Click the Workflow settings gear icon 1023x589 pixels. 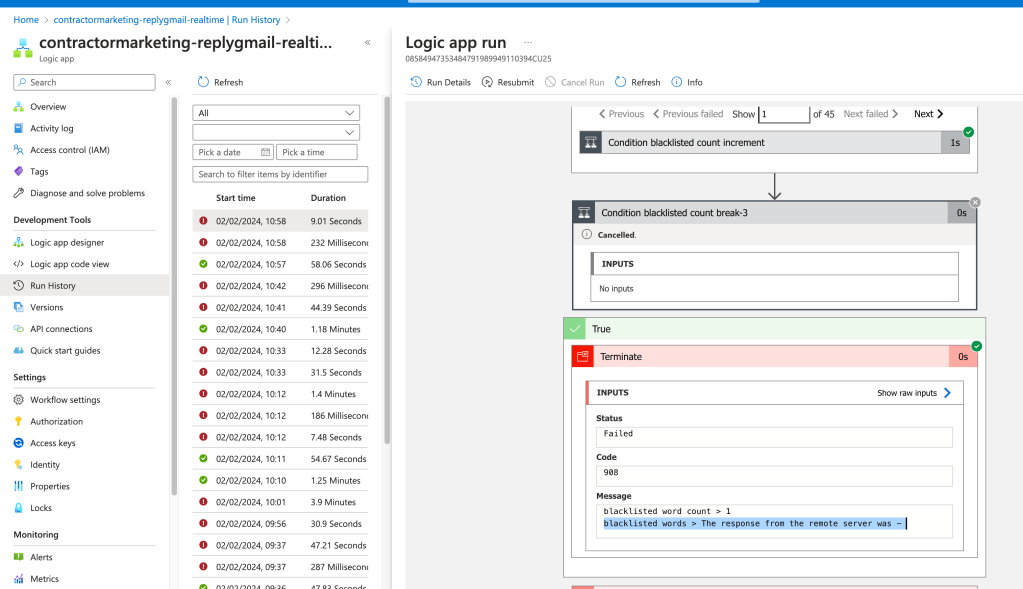click(x=18, y=399)
